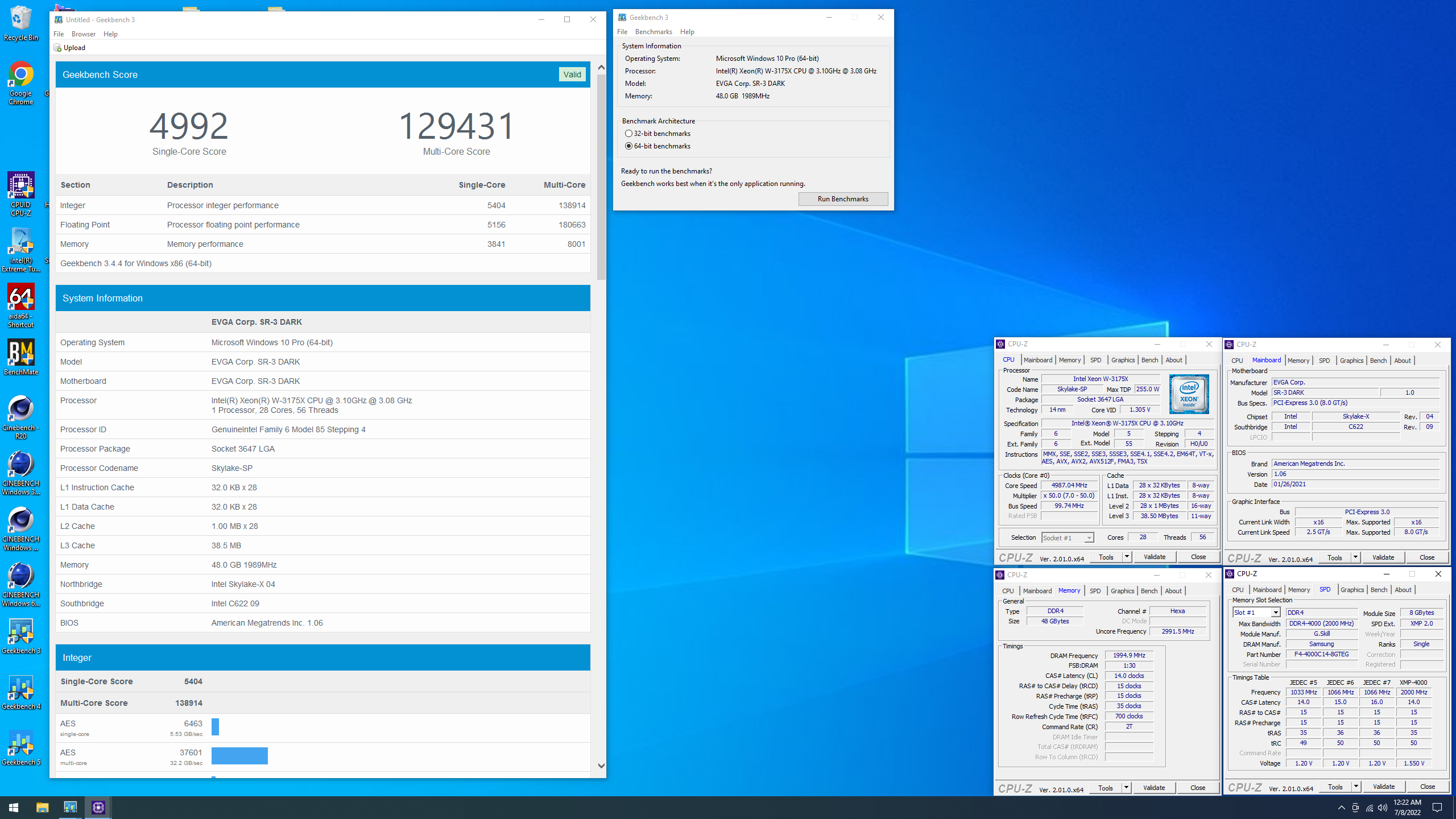Screen dimensions: 1456x819
Task: Switch to About tab in Memory window
Action: (1173, 591)
